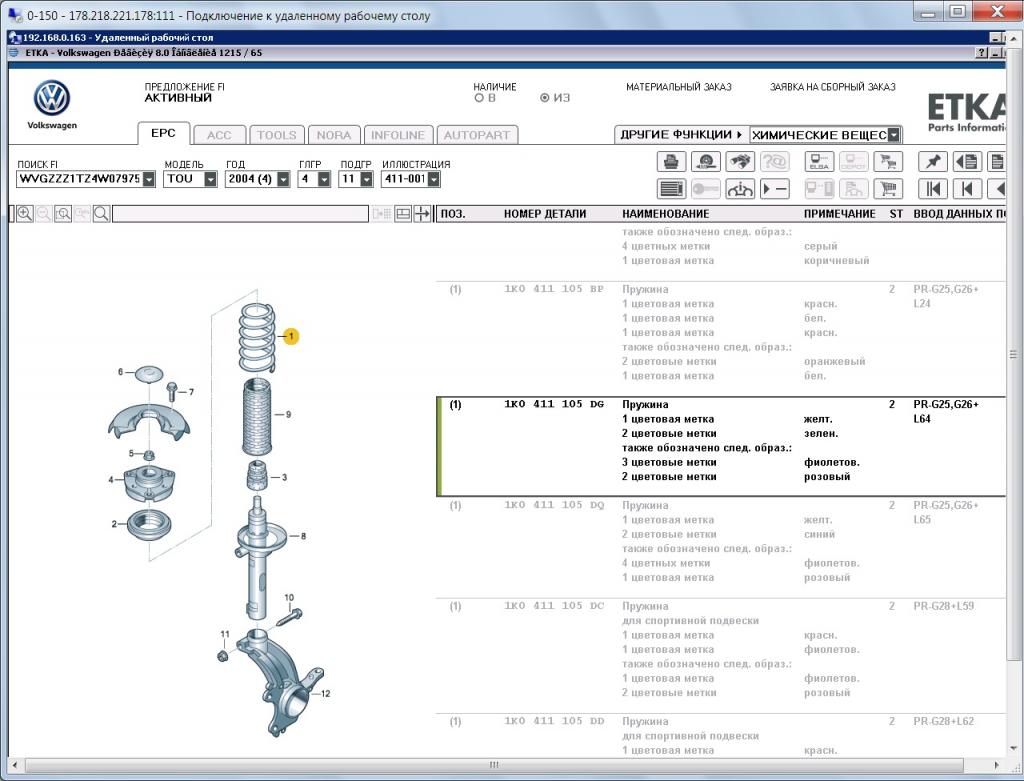Click the help question mark in ETKA title bar
The image size is (1024, 781).
[981, 53]
